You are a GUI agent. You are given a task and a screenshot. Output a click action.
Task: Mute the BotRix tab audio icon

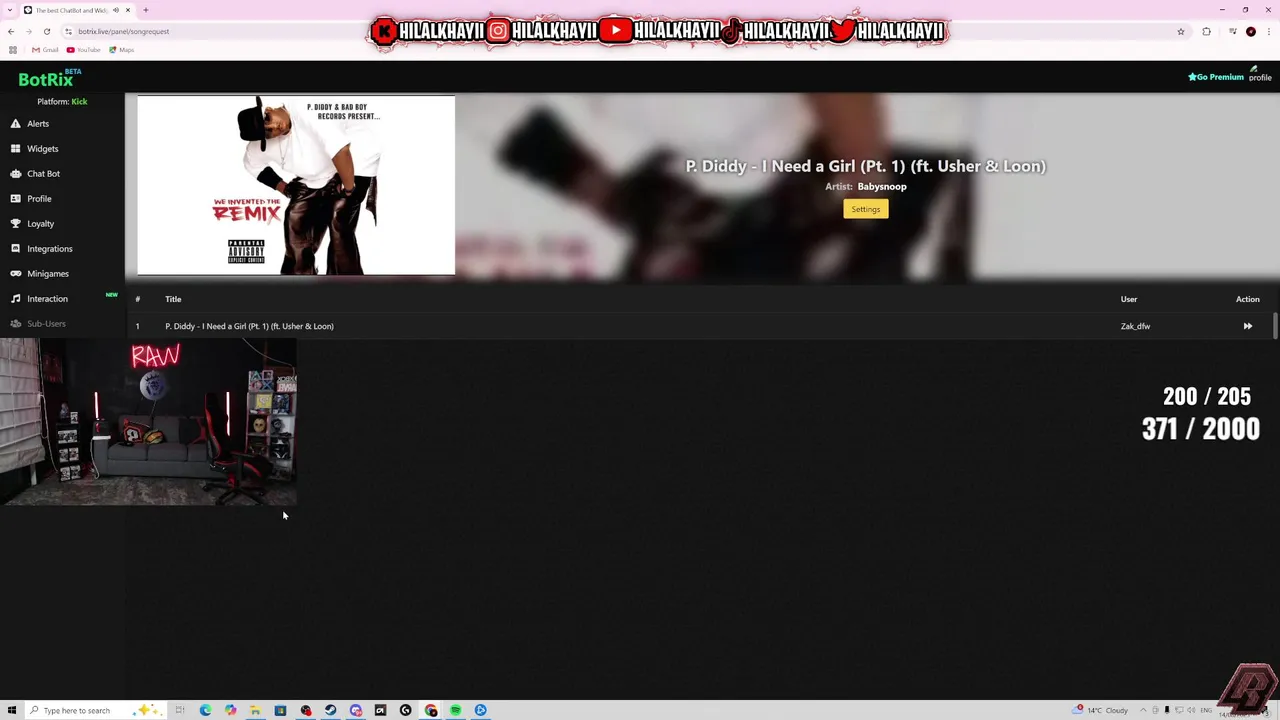[x=116, y=10]
